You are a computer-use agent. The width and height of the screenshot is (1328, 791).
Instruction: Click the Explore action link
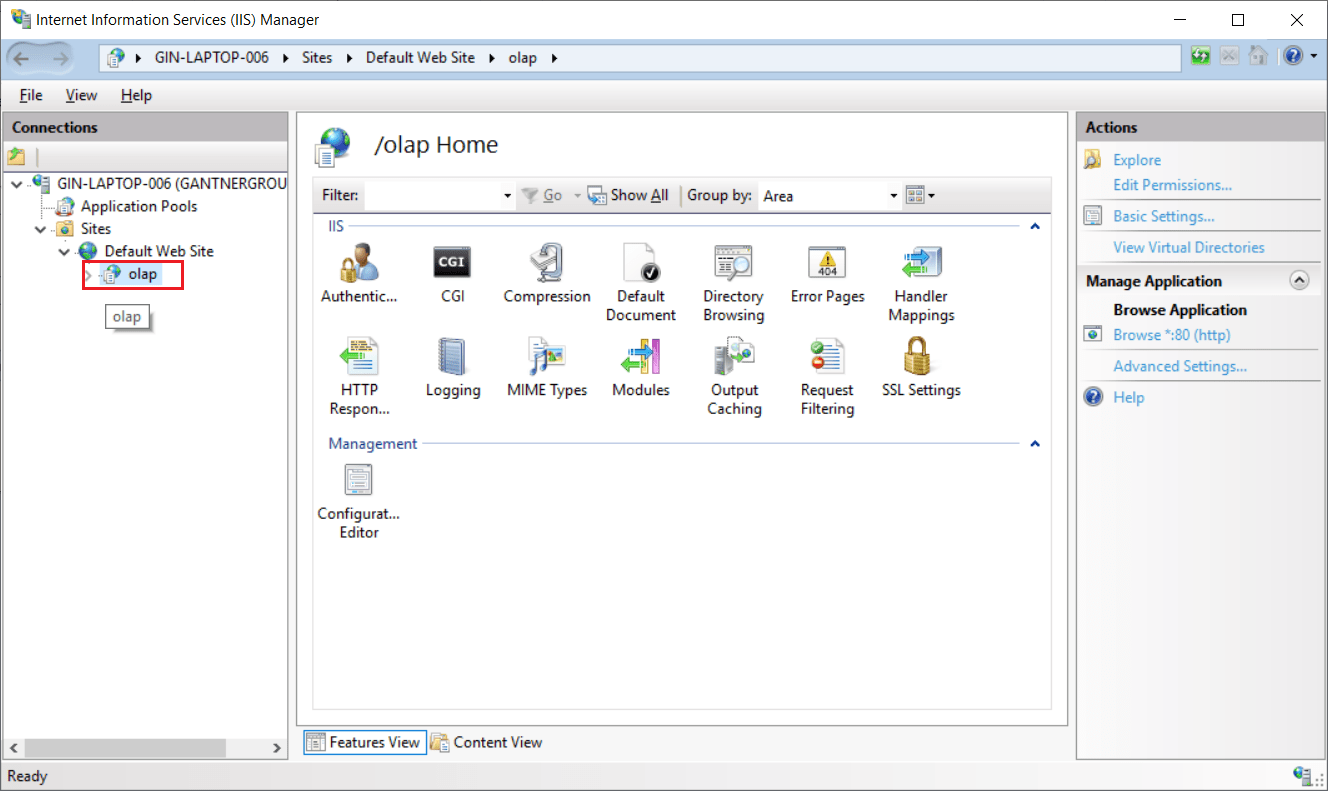tap(1137, 160)
